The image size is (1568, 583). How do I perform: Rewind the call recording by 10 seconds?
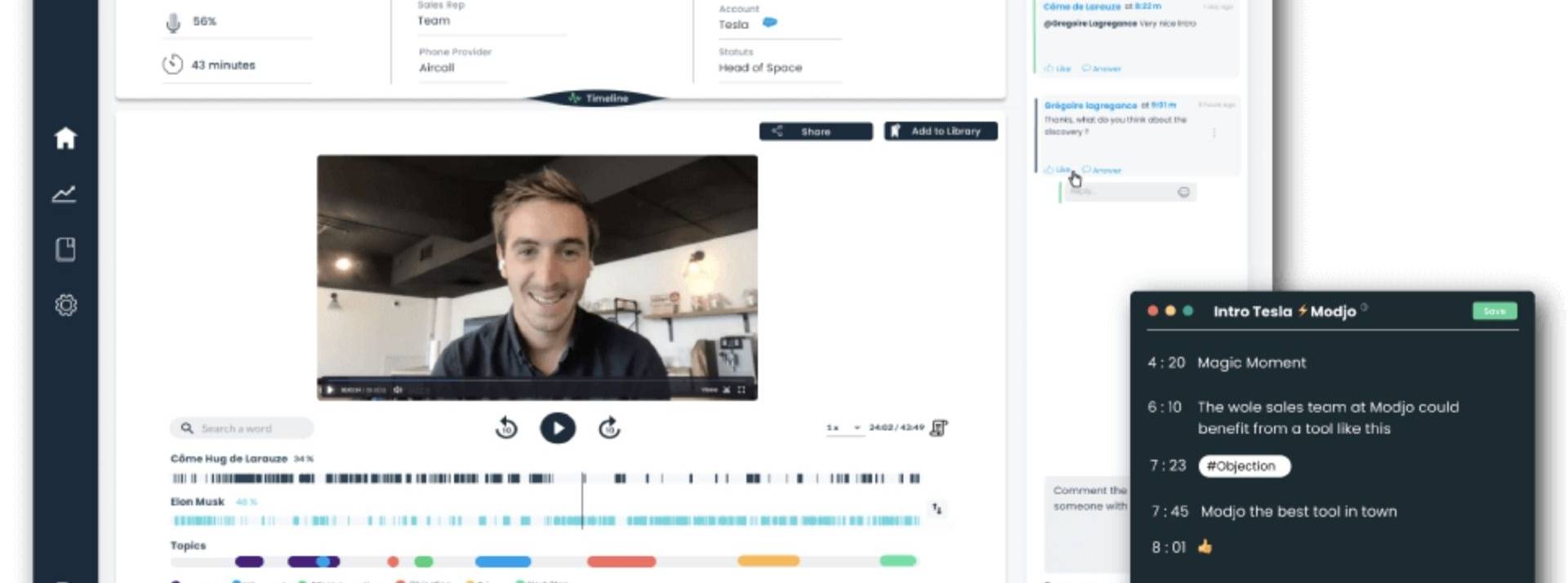(506, 428)
